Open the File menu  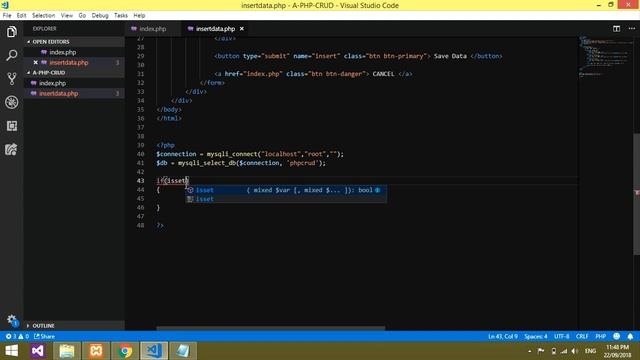[x=7, y=16]
